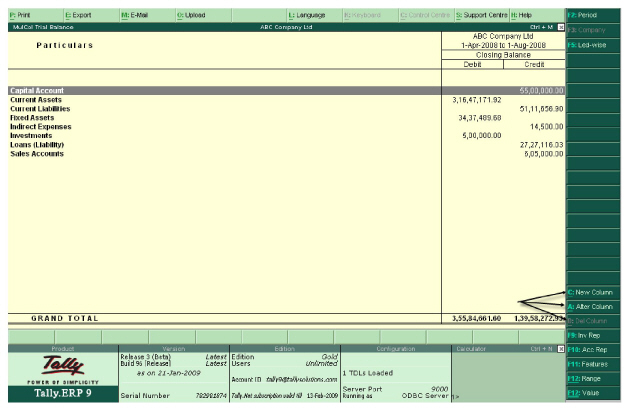The height and width of the screenshot is (410, 629).
Task: Open the L: Language menu
Action: [314, 15]
